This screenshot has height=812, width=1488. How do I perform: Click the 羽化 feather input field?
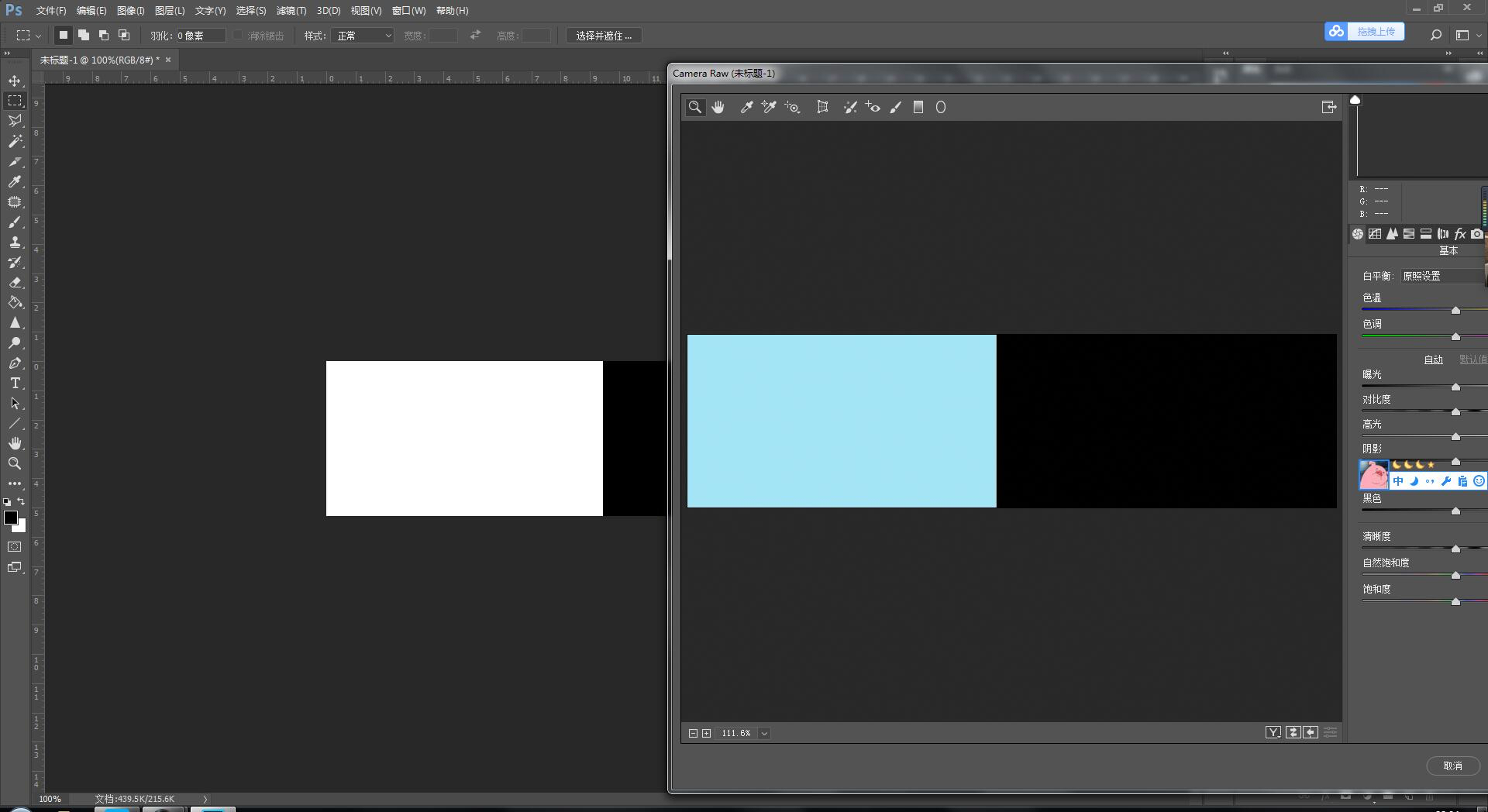click(x=201, y=36)
